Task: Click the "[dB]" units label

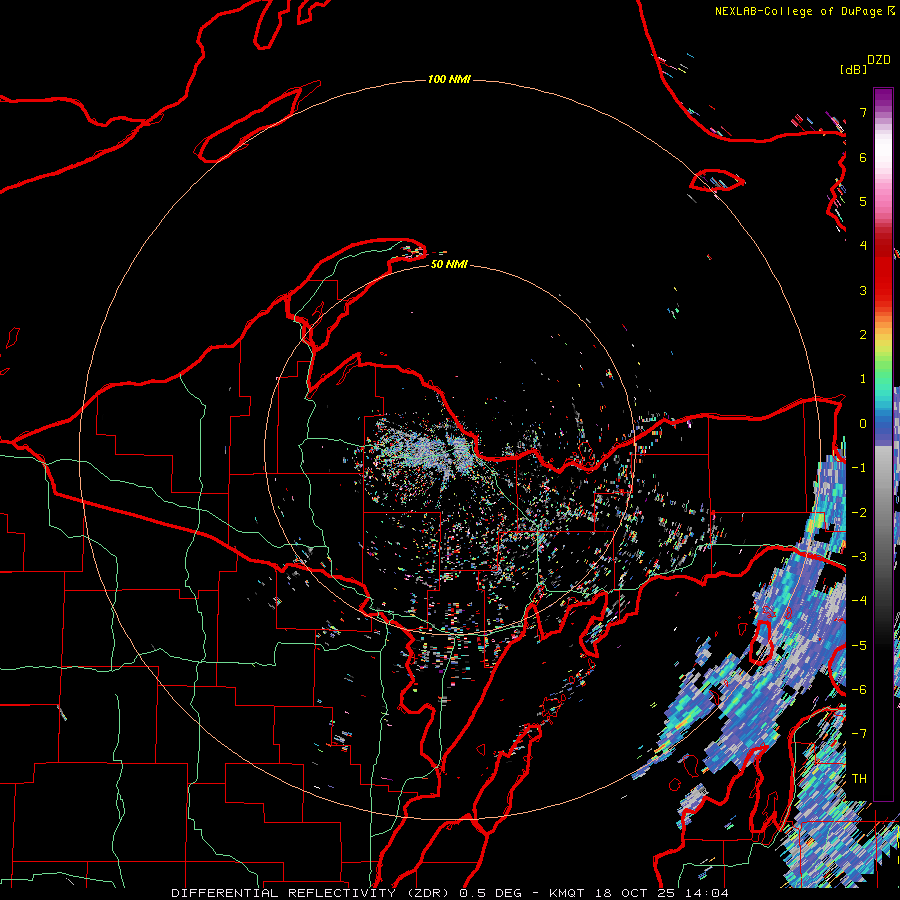Action: click(x=853, y=69)
